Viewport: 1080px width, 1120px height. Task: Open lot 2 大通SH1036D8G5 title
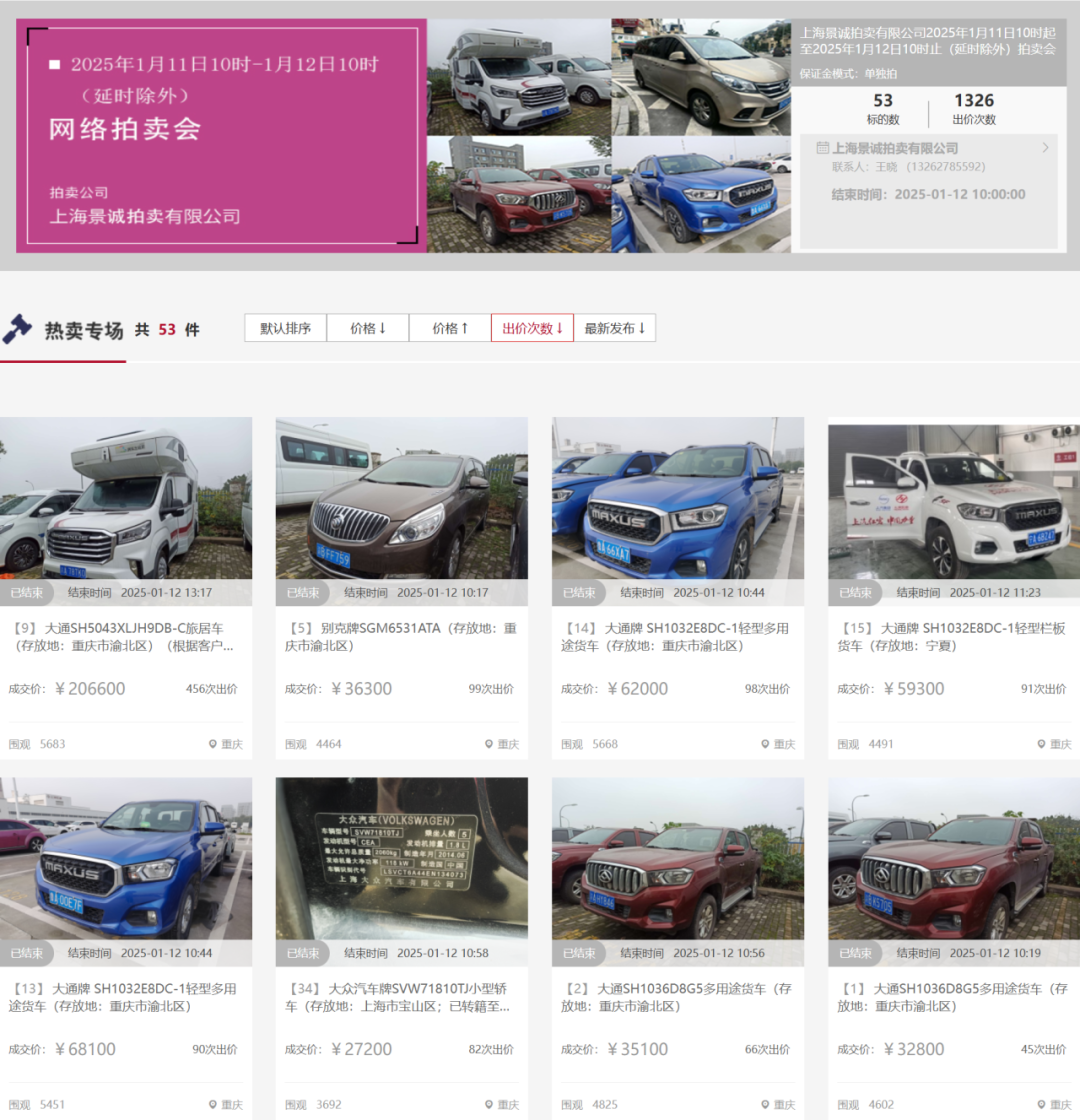pos(676,997)
